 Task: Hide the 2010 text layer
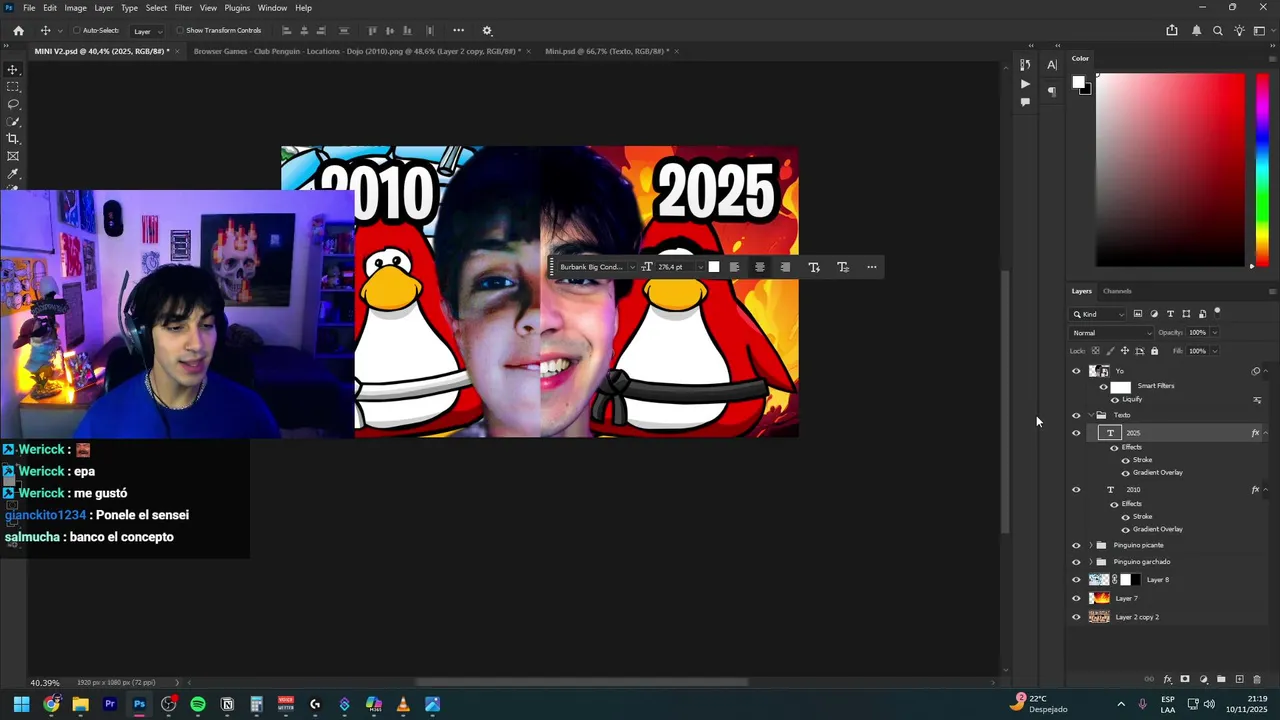[x=1076, y=490]
